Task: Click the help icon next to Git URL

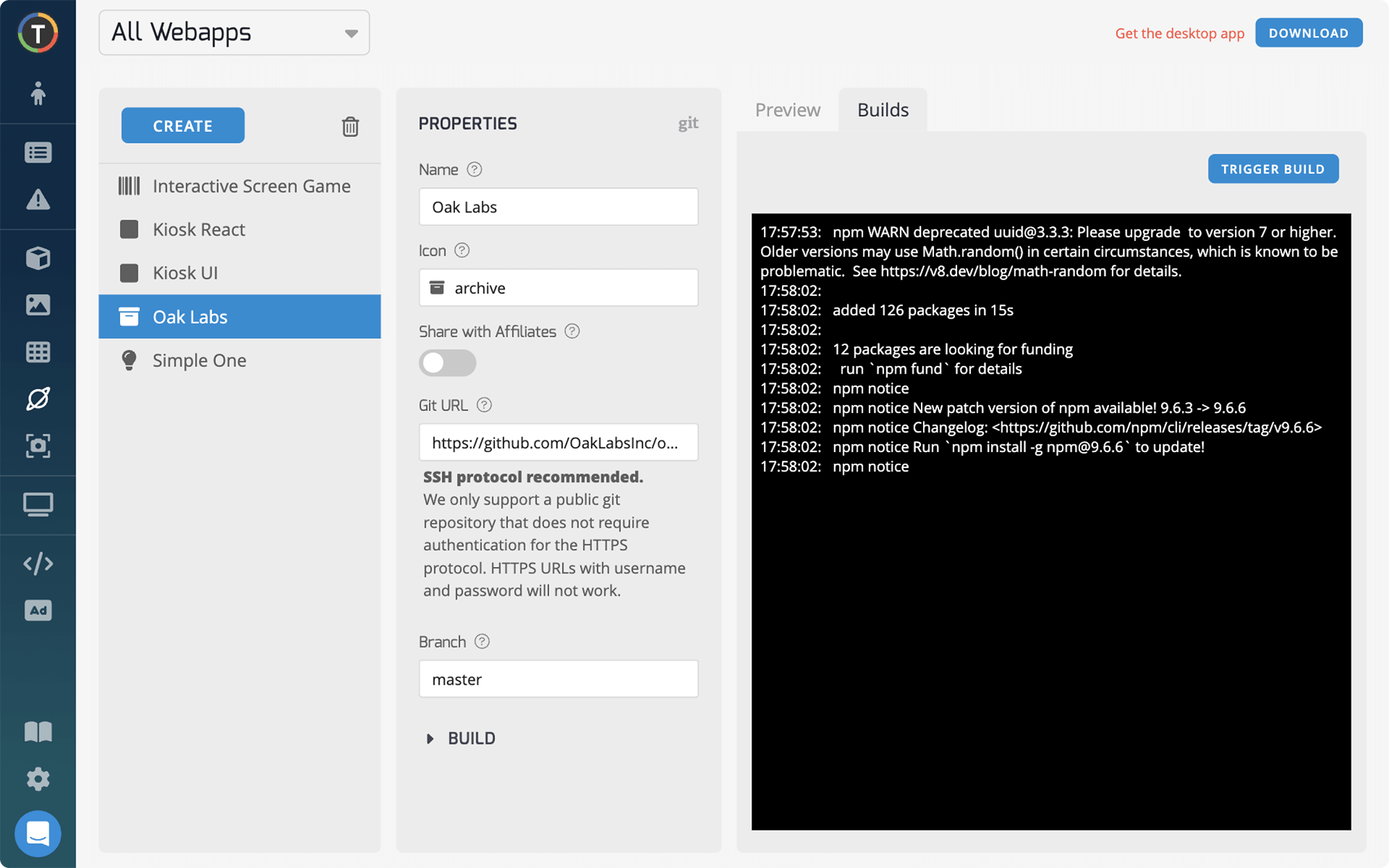Action: pos(484,405)
